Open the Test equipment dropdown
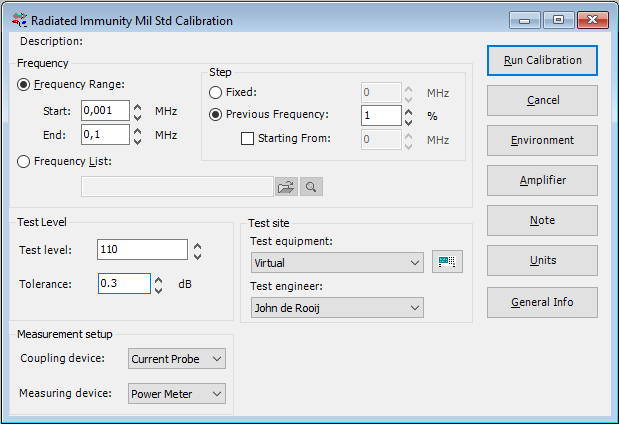The width and height of the screenshot is (619, 424). (337, 263)
